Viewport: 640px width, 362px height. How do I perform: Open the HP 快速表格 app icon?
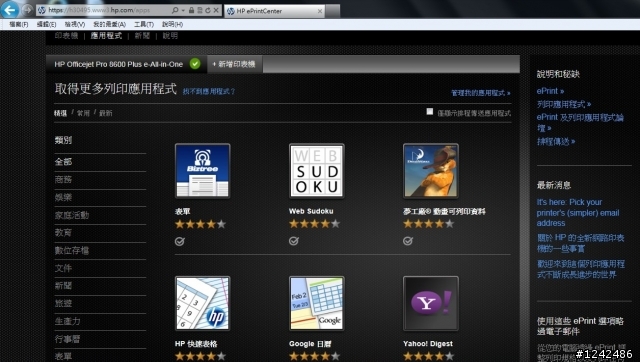click(x=202, y=303)
